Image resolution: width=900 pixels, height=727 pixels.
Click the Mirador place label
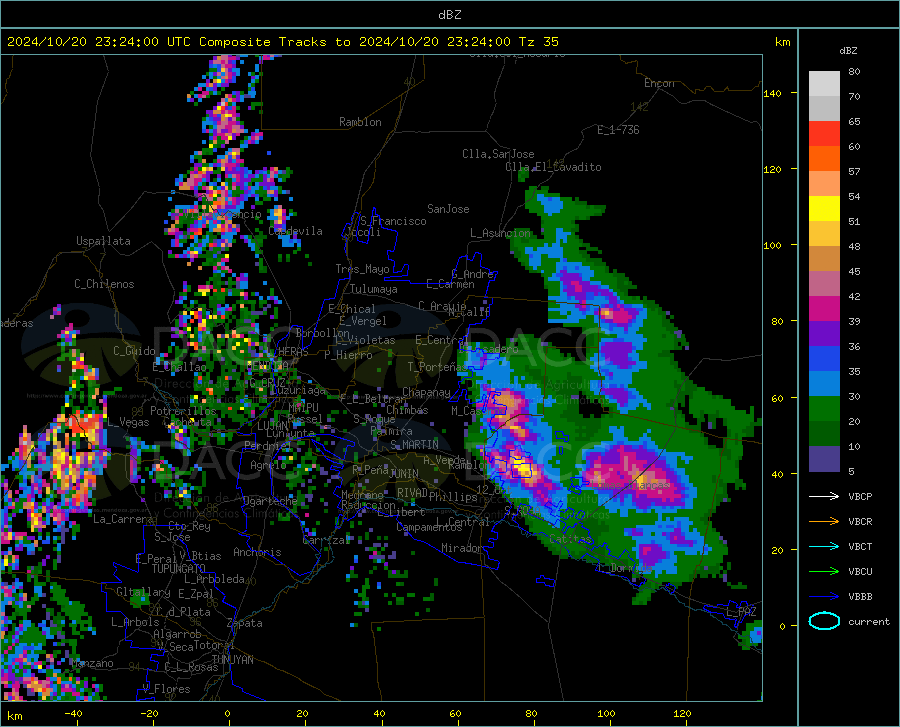pos(462,548)
